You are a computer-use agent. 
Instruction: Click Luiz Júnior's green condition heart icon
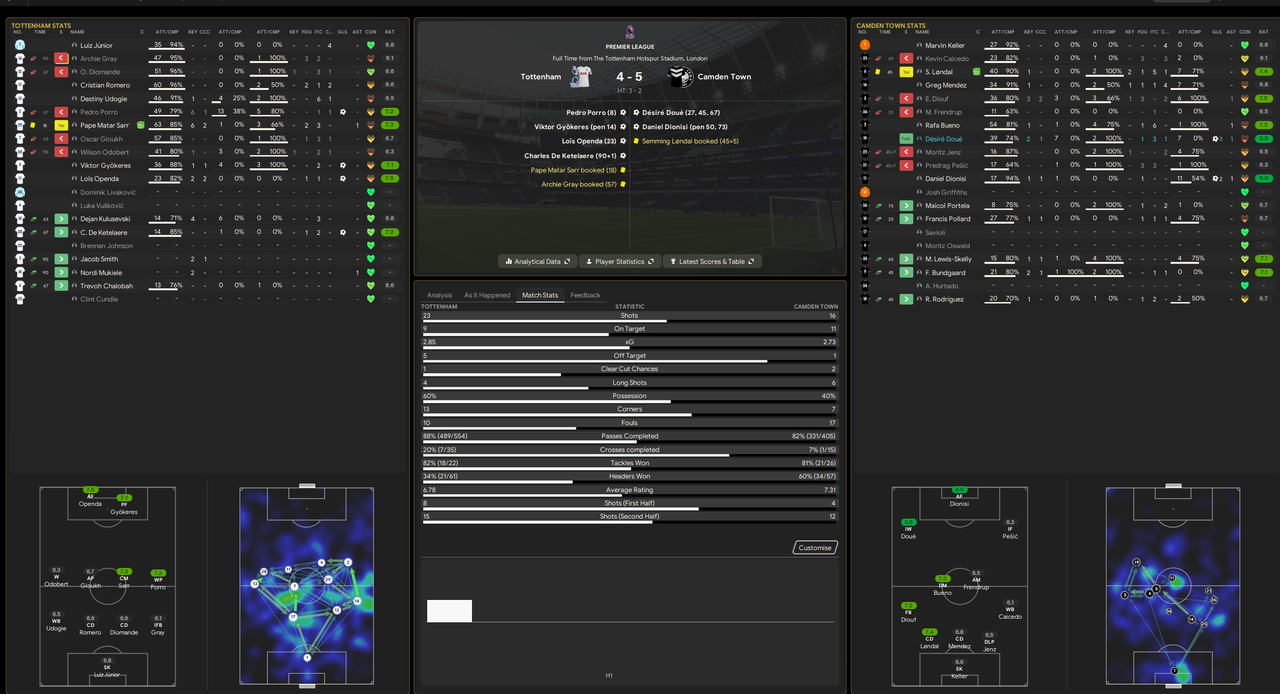tap(371, 45)
